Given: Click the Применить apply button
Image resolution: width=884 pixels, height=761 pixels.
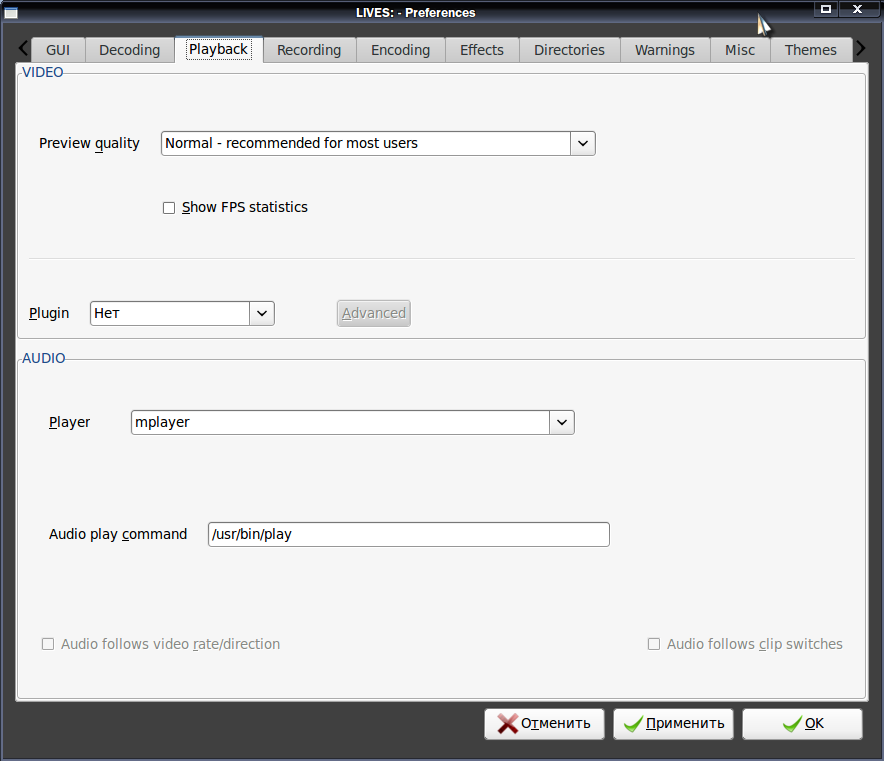Looking at the screenshot, I should 673,724.
